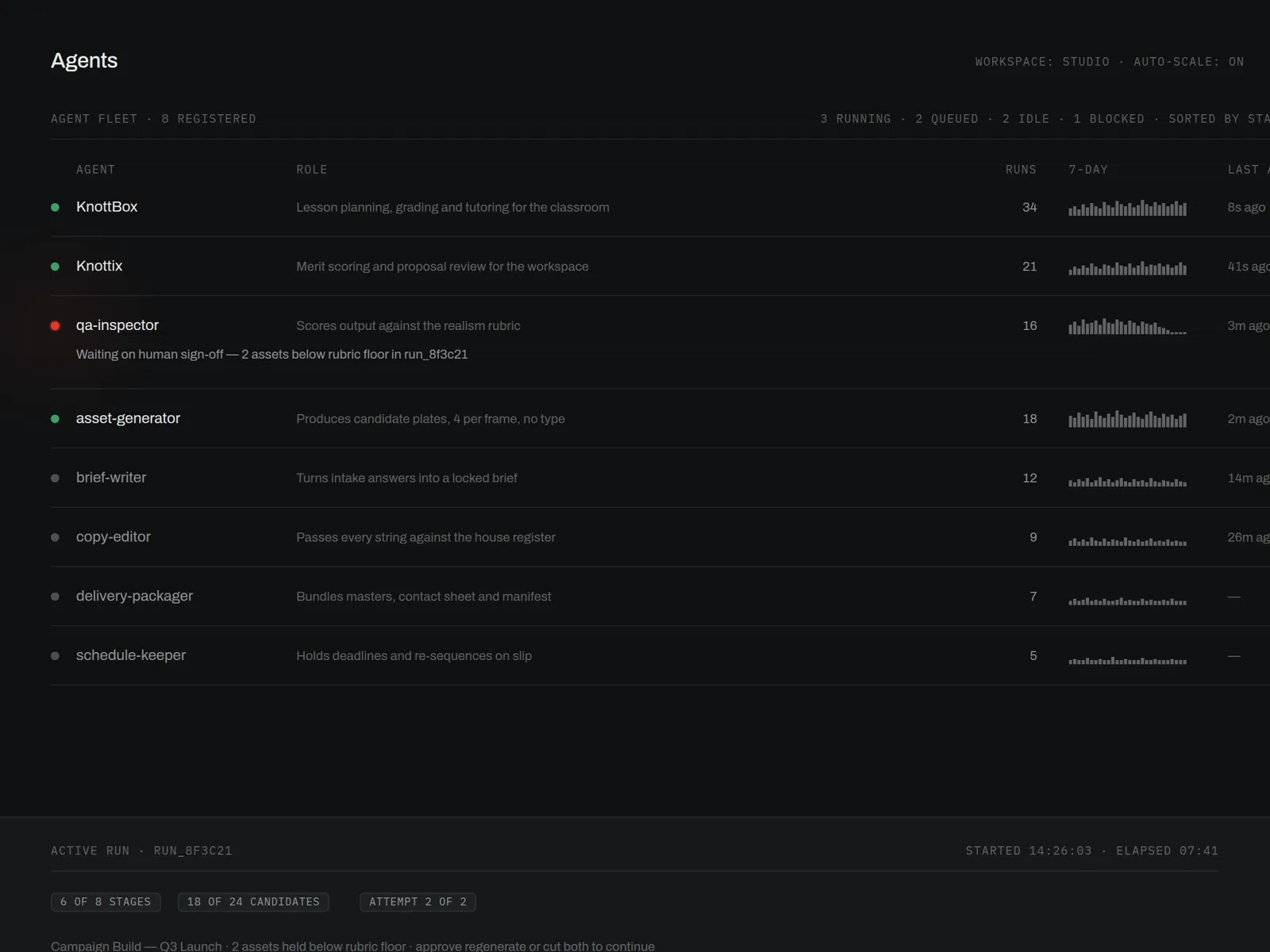Click the grey status dot beside schedule-keeper
Image resolution: width=1270 pixels, height=952 pixels.
click(x=55, y=656)
